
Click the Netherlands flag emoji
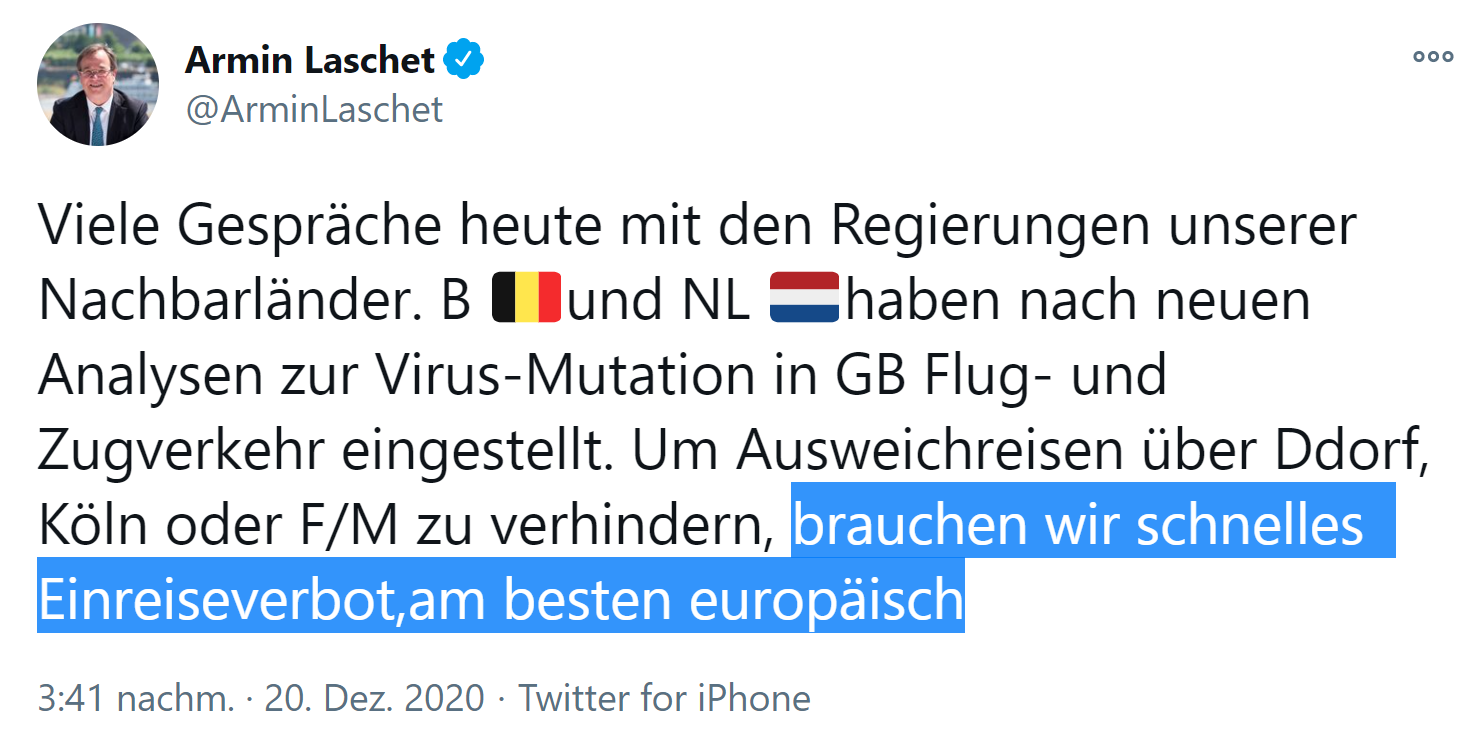tap(804, 298)
